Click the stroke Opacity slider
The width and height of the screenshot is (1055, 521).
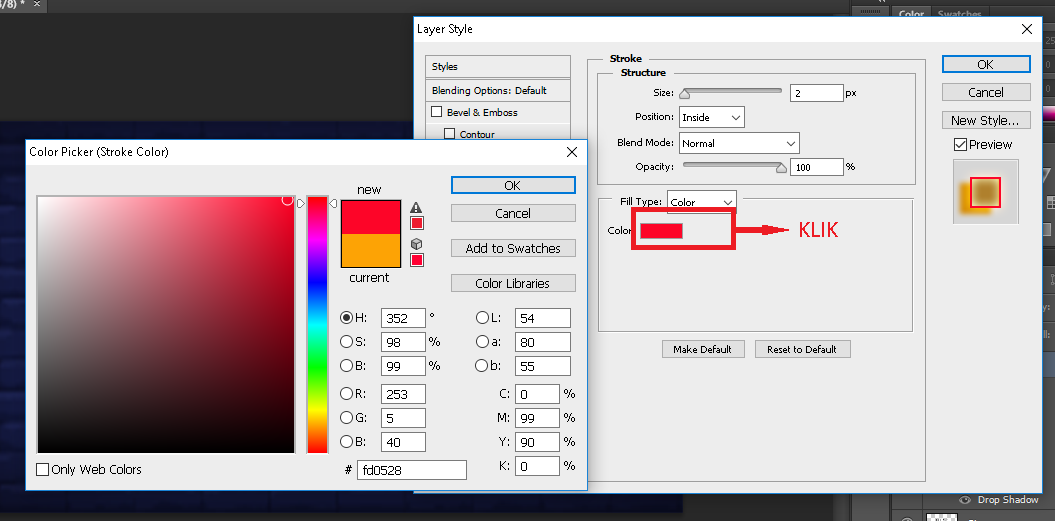[733, 166]
